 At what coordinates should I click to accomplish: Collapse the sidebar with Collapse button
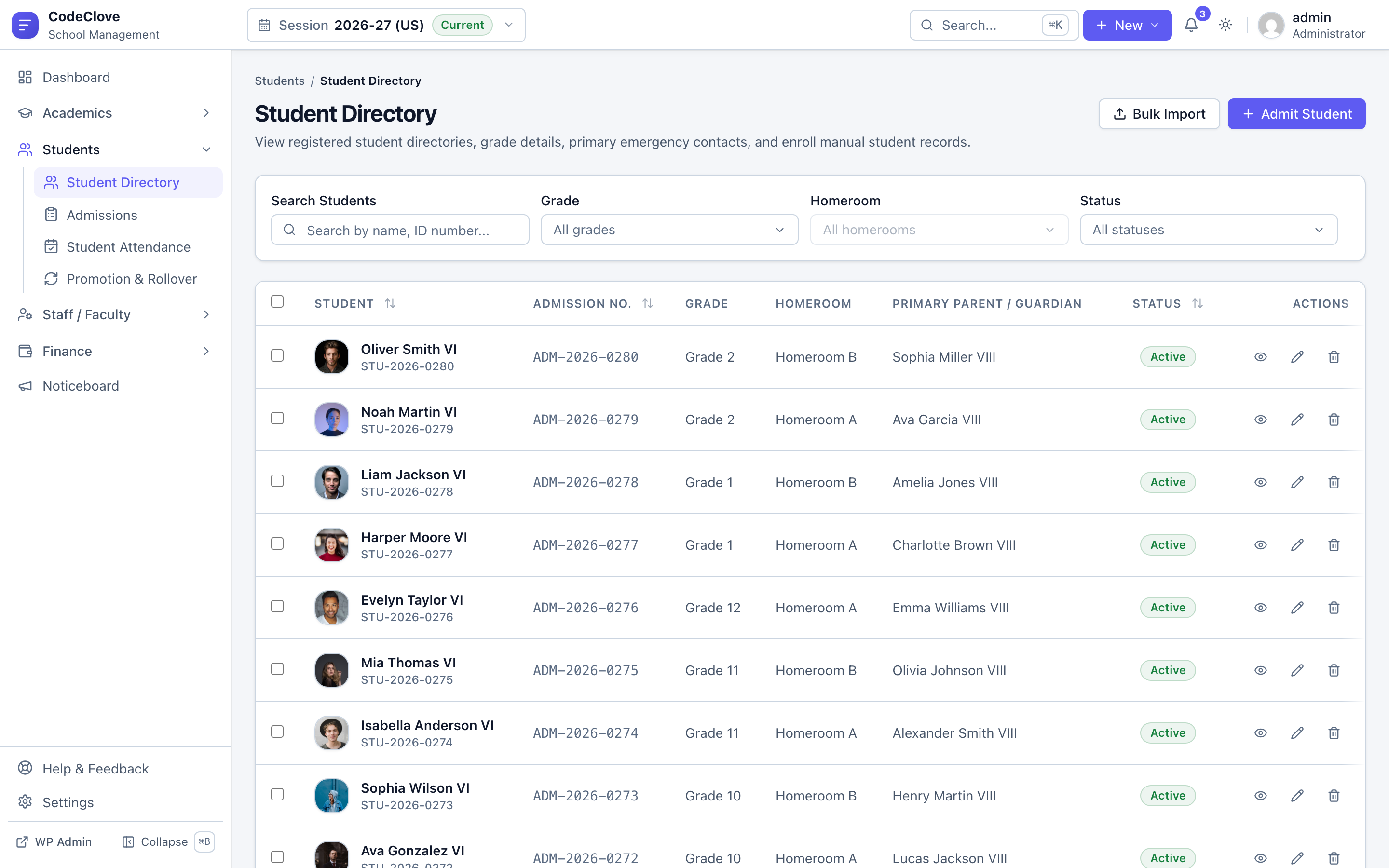click(168, 841)
